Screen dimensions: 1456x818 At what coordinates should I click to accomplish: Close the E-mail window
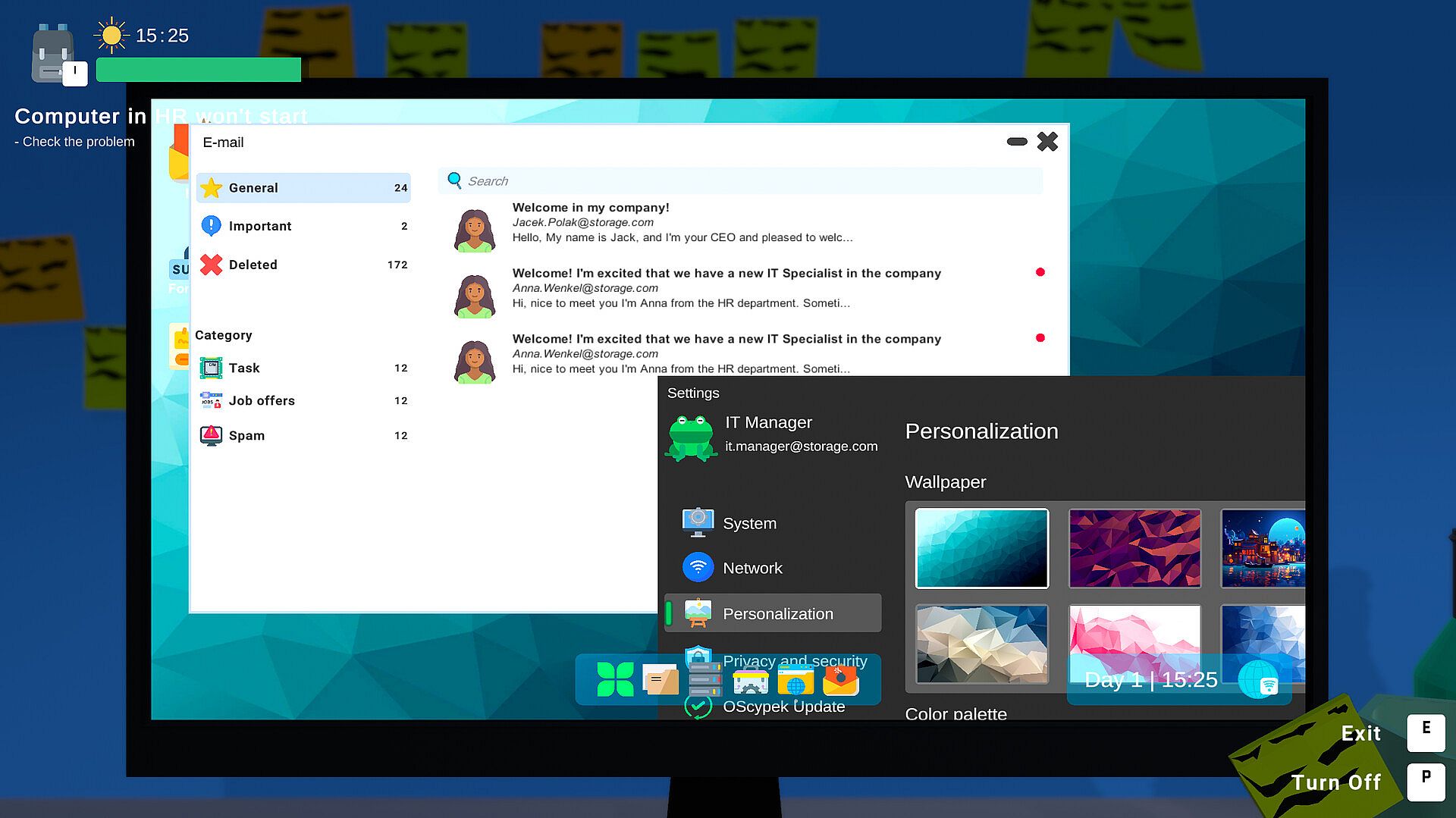pos(1047,142)
